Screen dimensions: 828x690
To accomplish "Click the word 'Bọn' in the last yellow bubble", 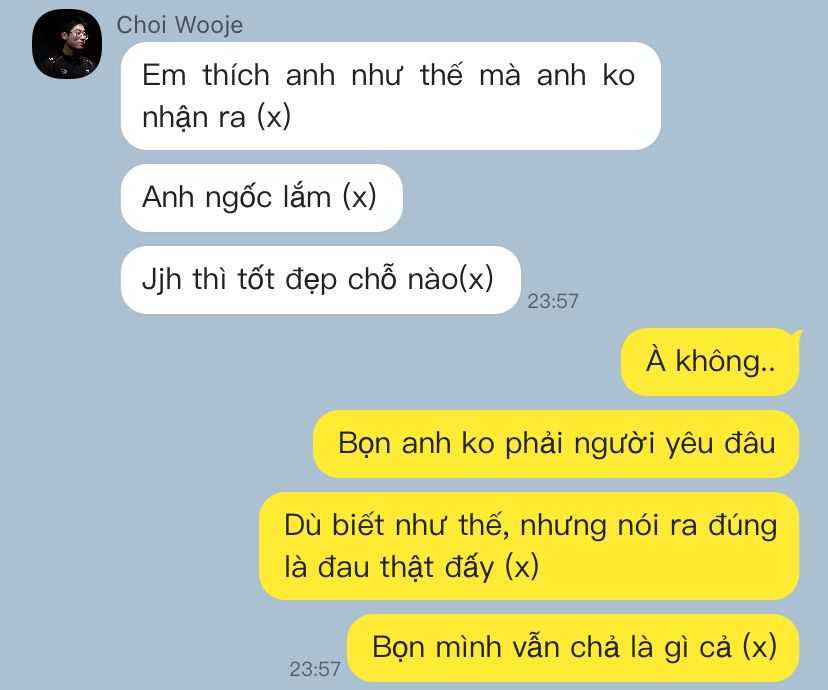I will tap(399, 647).
